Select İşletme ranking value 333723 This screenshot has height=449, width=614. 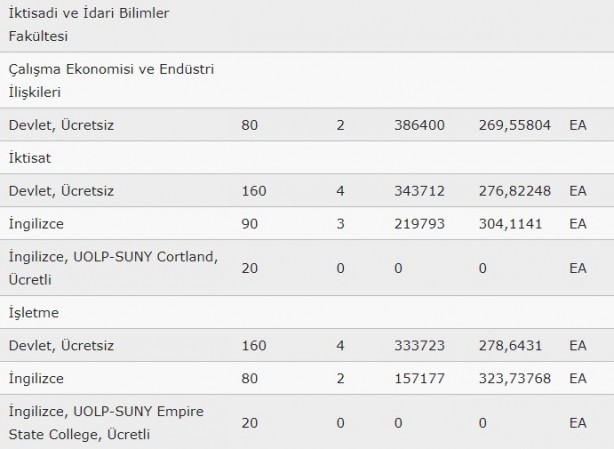coord(419,346)
